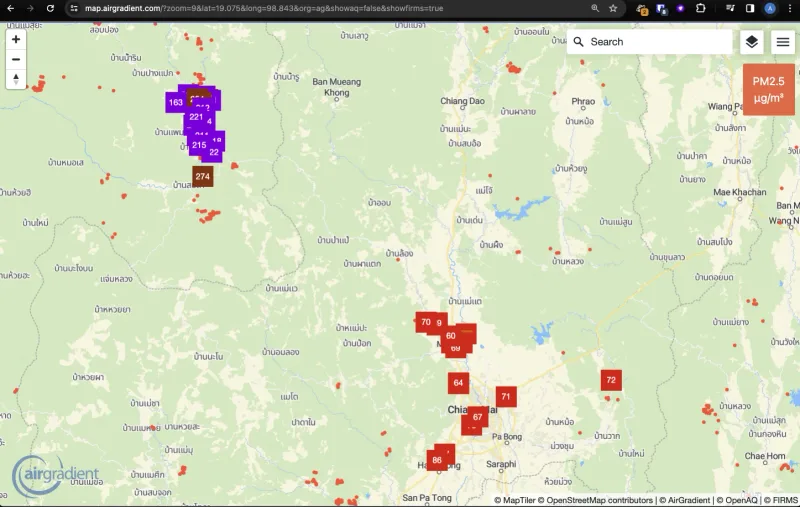
Task: Select the red sensor marker reading 64
Action: (458, 383)
